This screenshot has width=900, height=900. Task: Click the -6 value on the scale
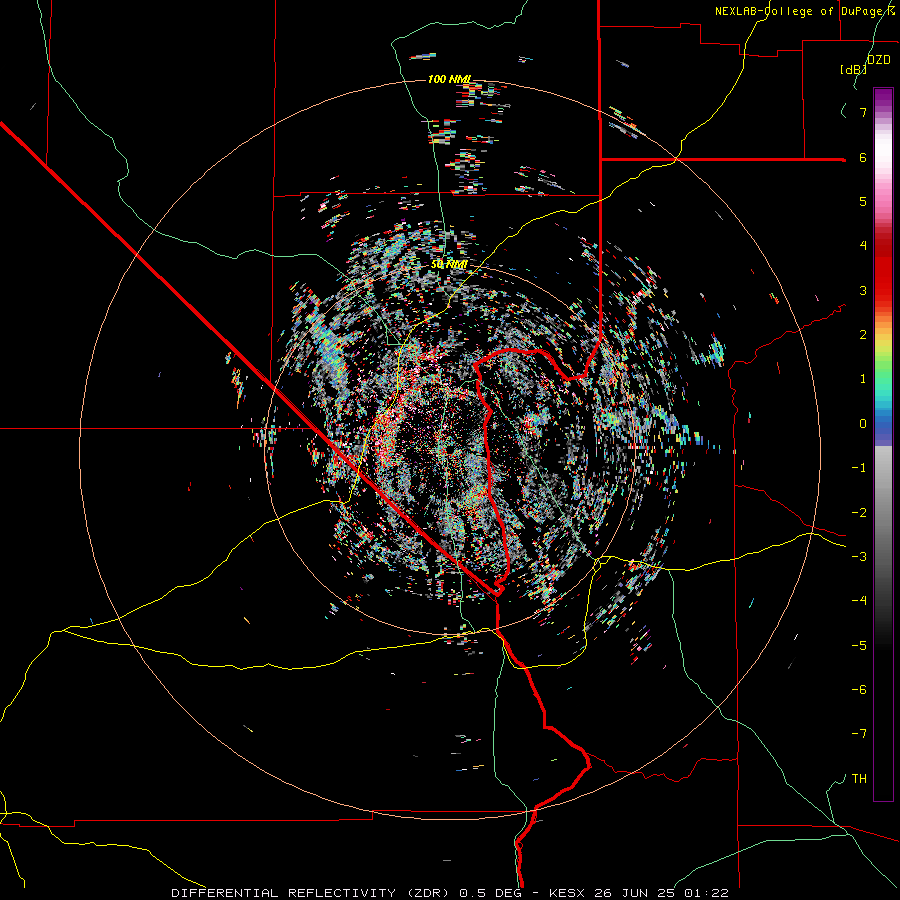pyautogui.click(x=859, y=690)
